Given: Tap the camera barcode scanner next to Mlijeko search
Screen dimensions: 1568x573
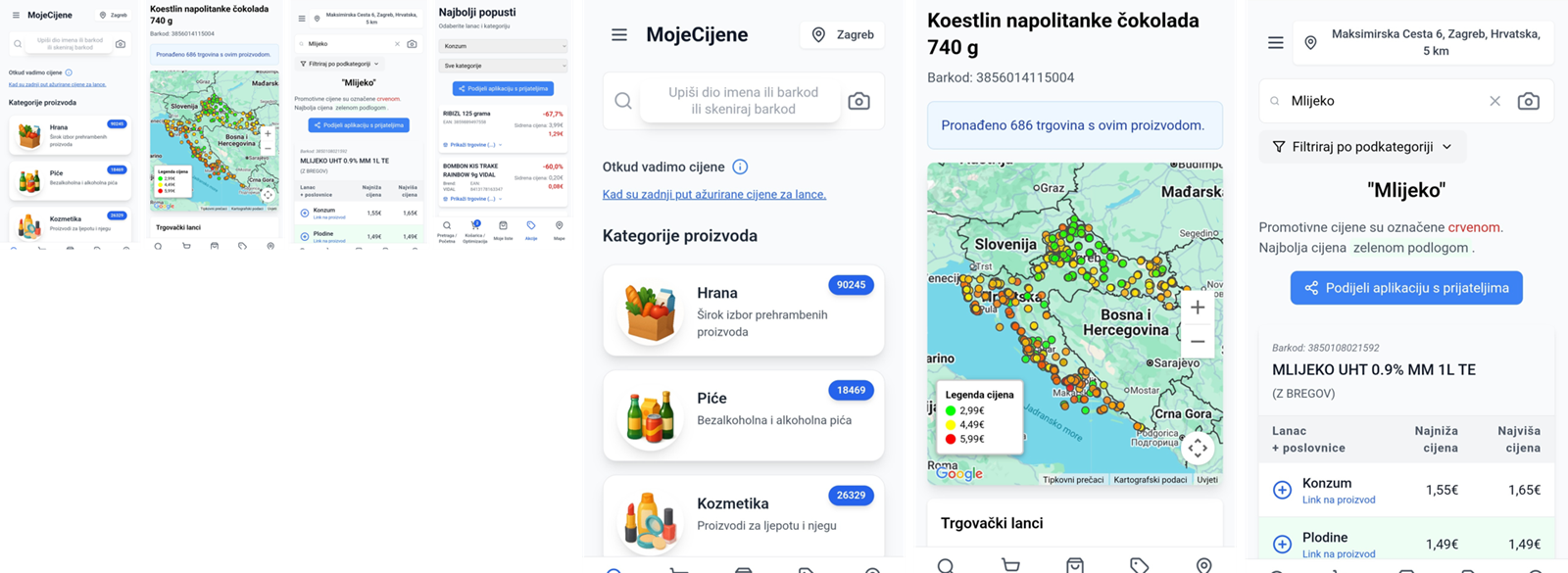Looking at the screenshot, I should click(1528, 101).
